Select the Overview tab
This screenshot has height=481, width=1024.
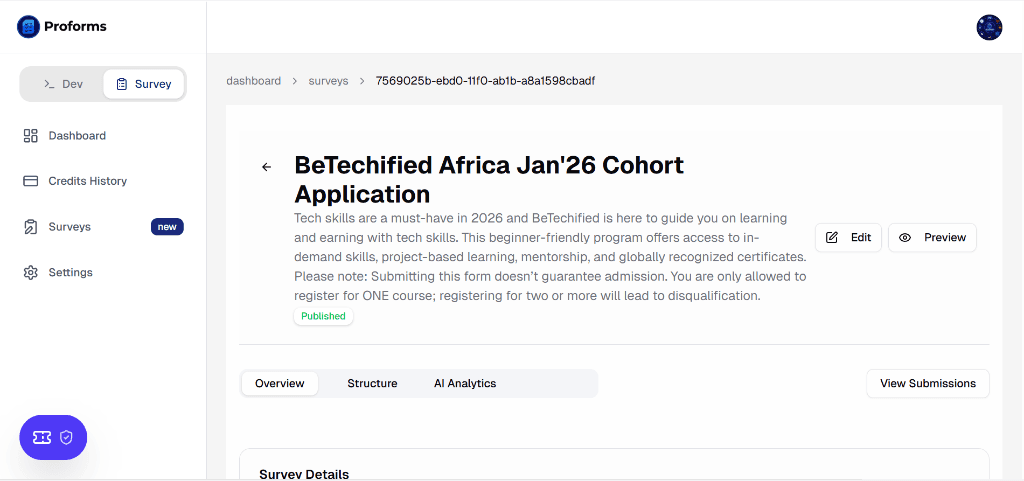click(279, 383)
